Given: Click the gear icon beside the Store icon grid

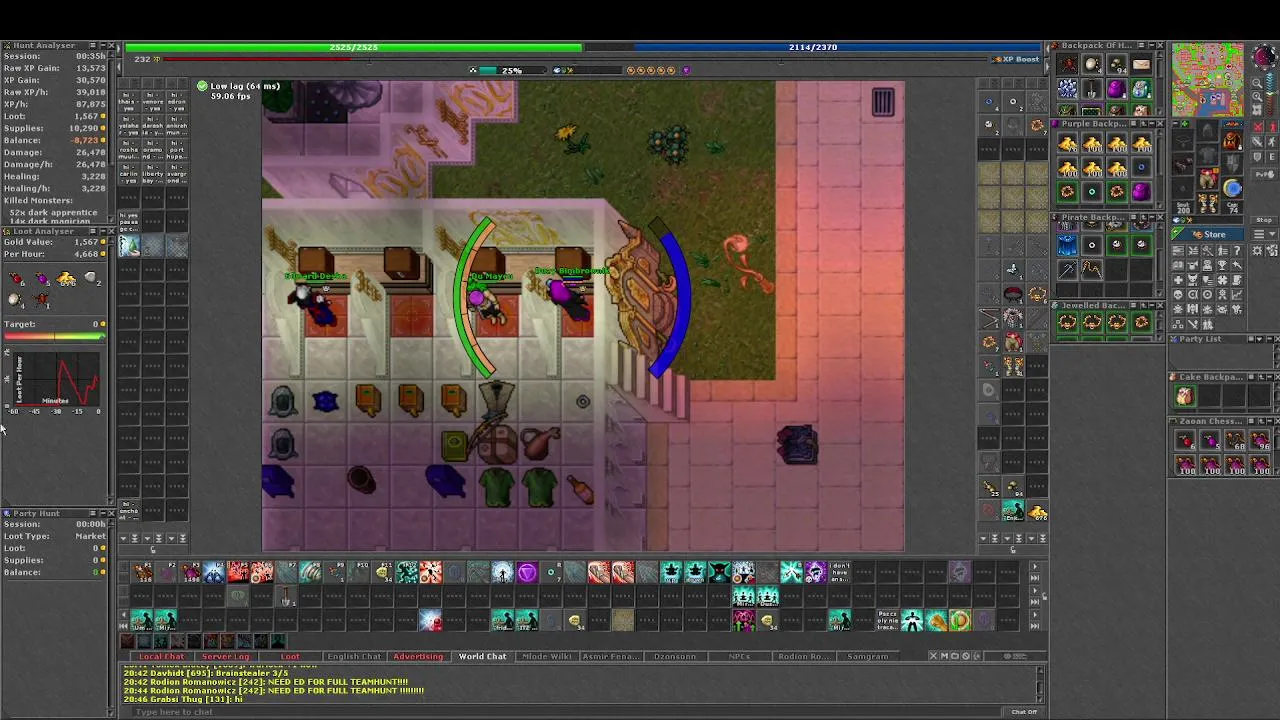Looking at the screenshot, I should click(x=1257, y=250).
